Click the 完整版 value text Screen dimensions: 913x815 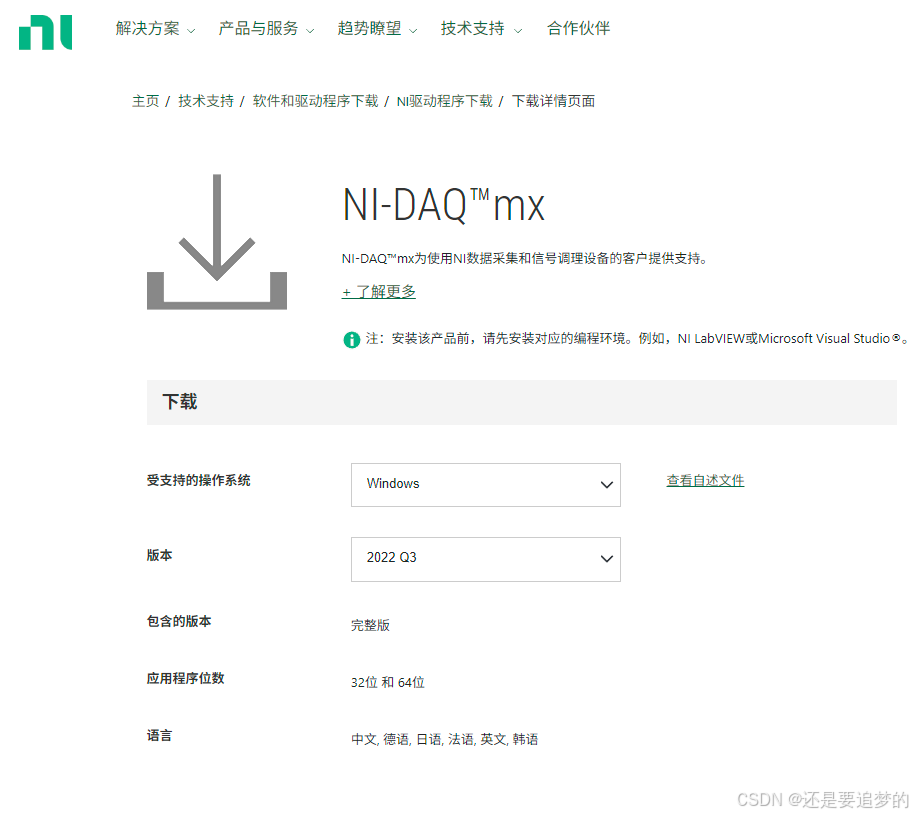[x=370, y=625]
